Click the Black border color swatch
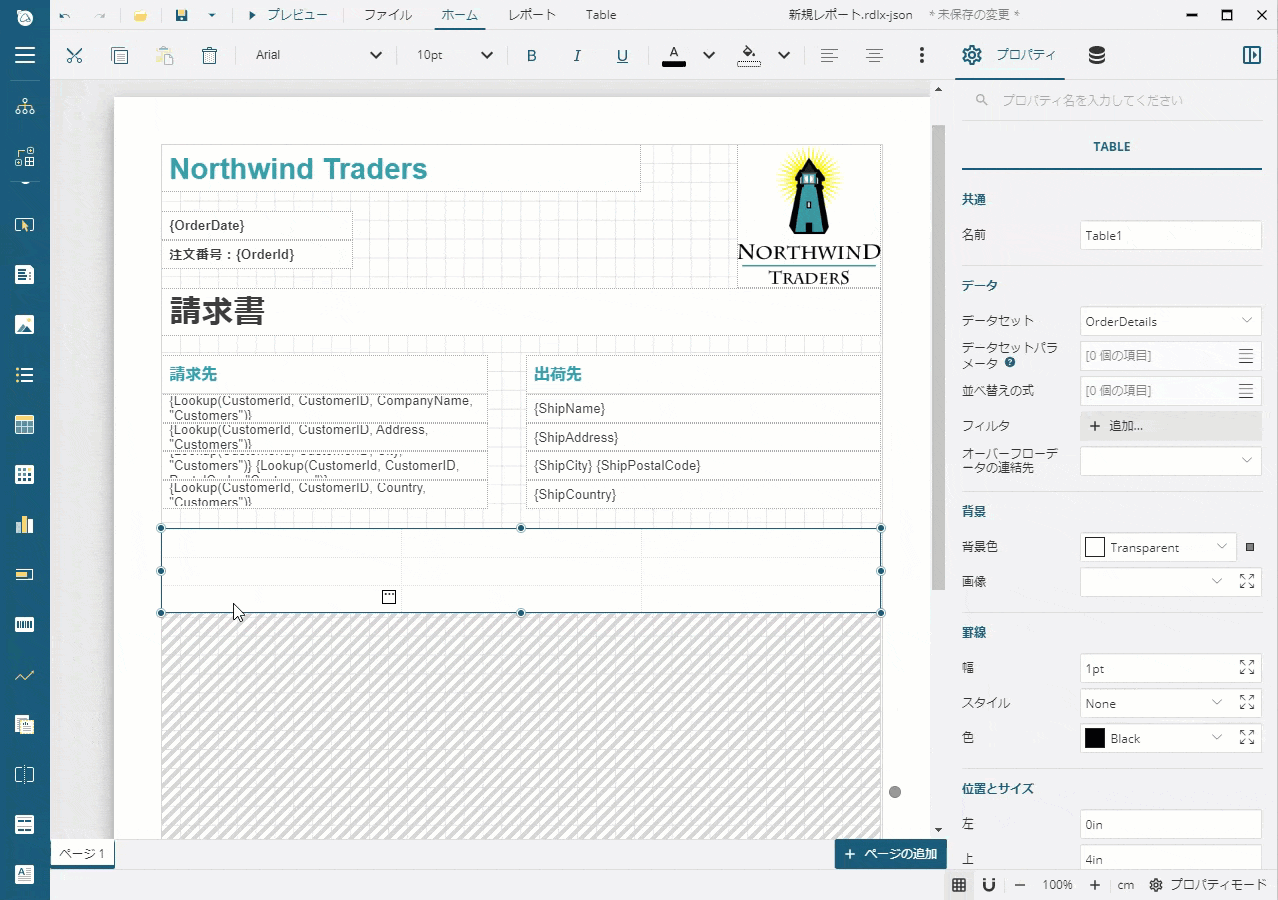1278x900 pixels. [x=1096, y=737]
